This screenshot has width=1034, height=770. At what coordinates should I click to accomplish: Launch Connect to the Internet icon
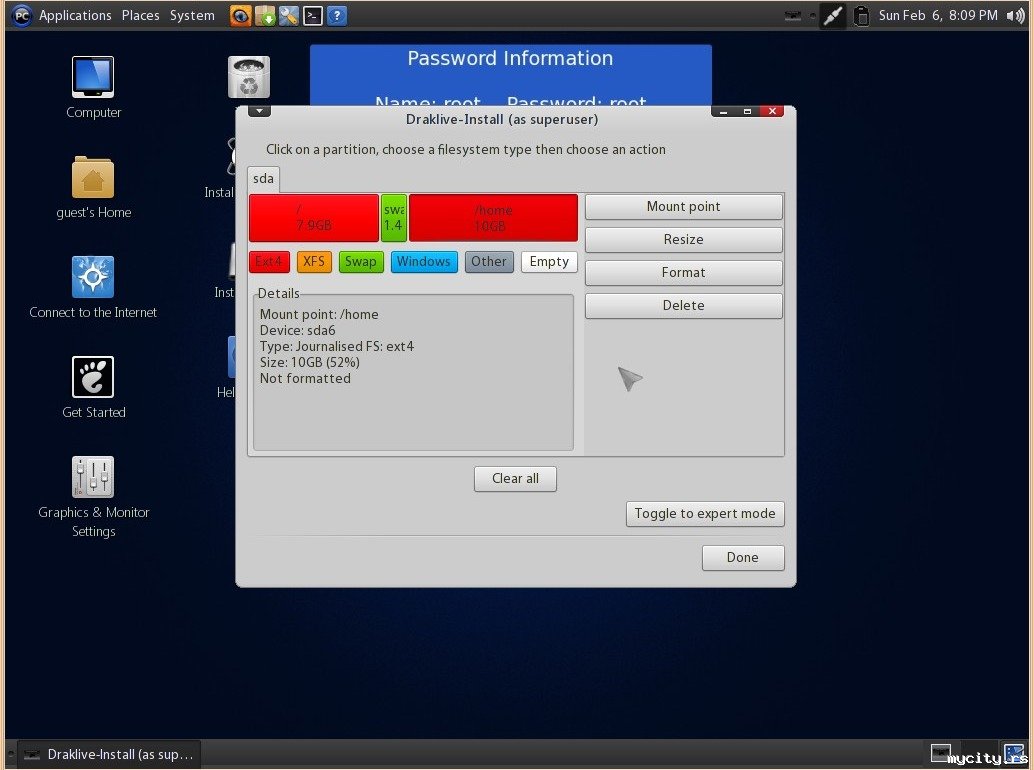tap(93, 277)
